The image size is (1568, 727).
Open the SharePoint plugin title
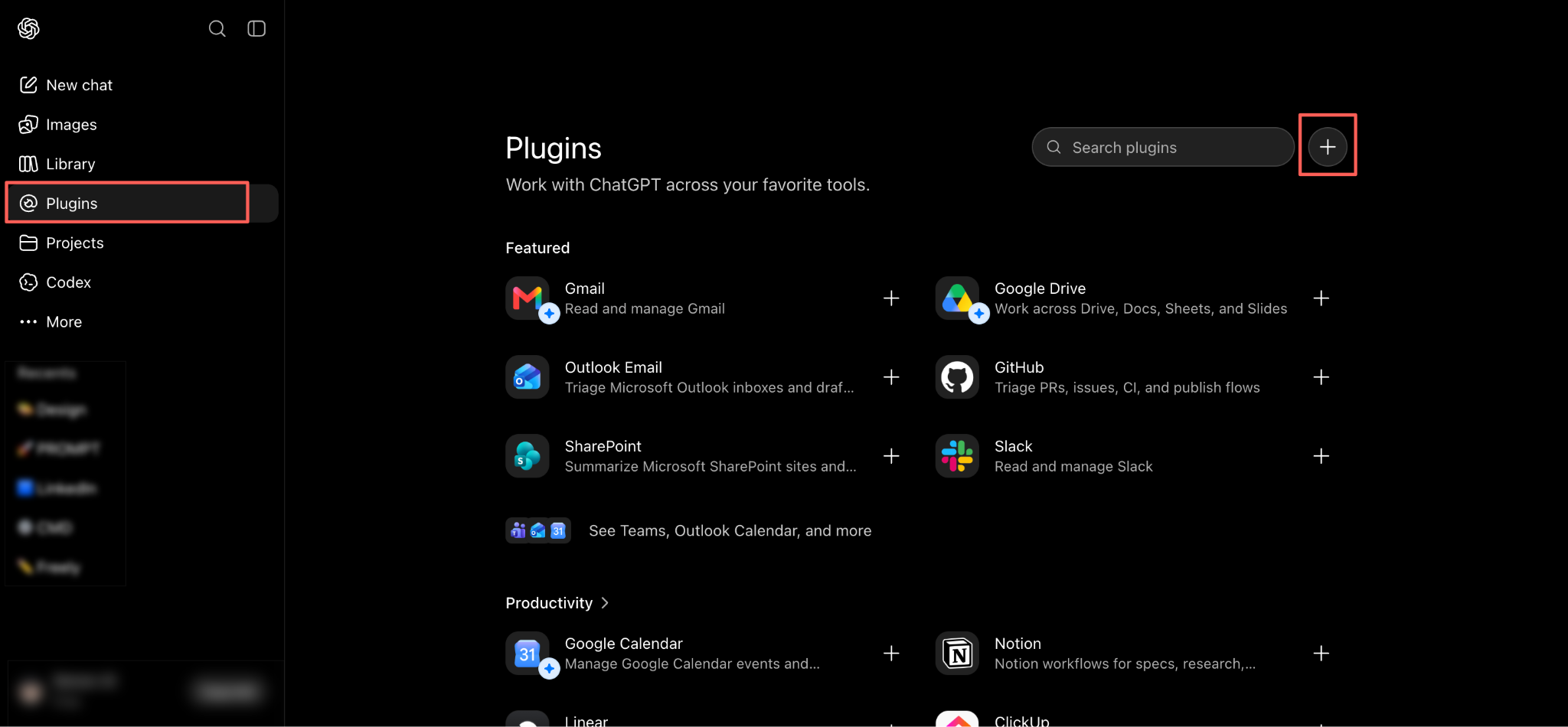pyautogui.click(x=603, y=446)
